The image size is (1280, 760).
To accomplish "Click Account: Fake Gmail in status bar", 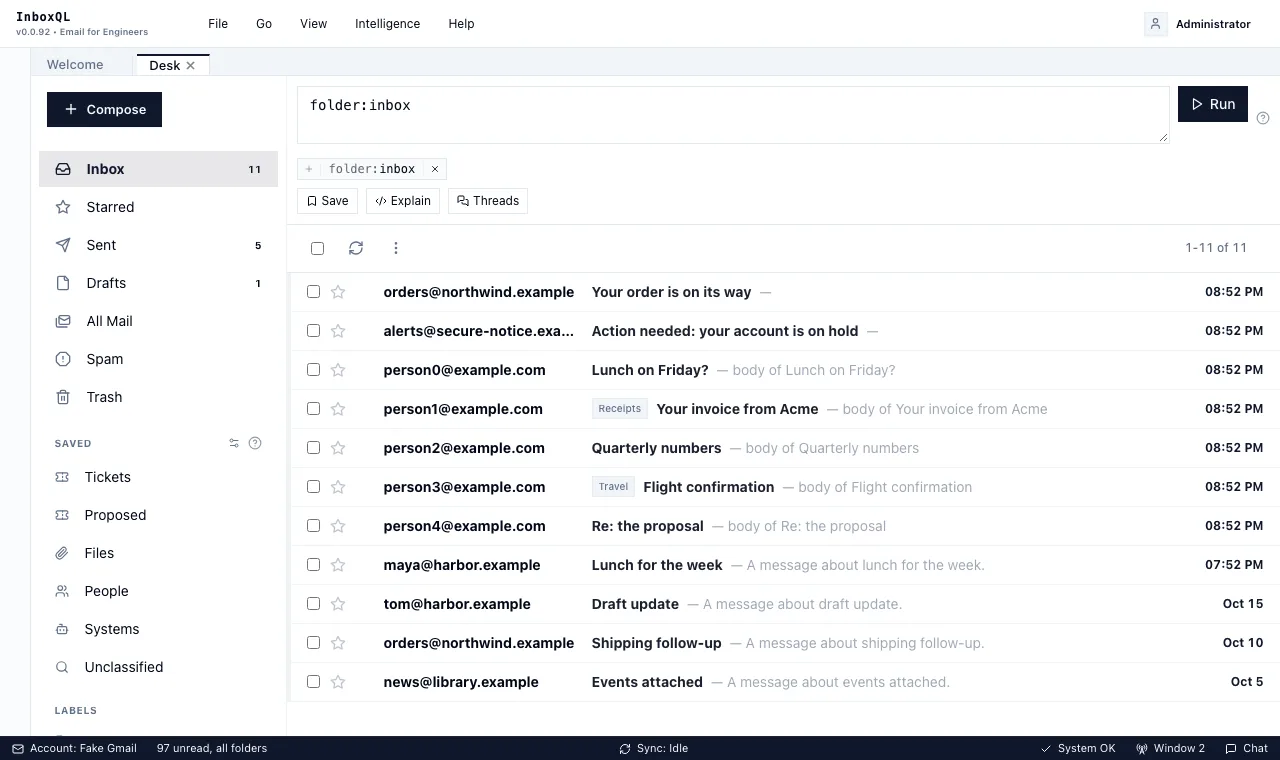I will pyautogui.click(x=74, y=748).
